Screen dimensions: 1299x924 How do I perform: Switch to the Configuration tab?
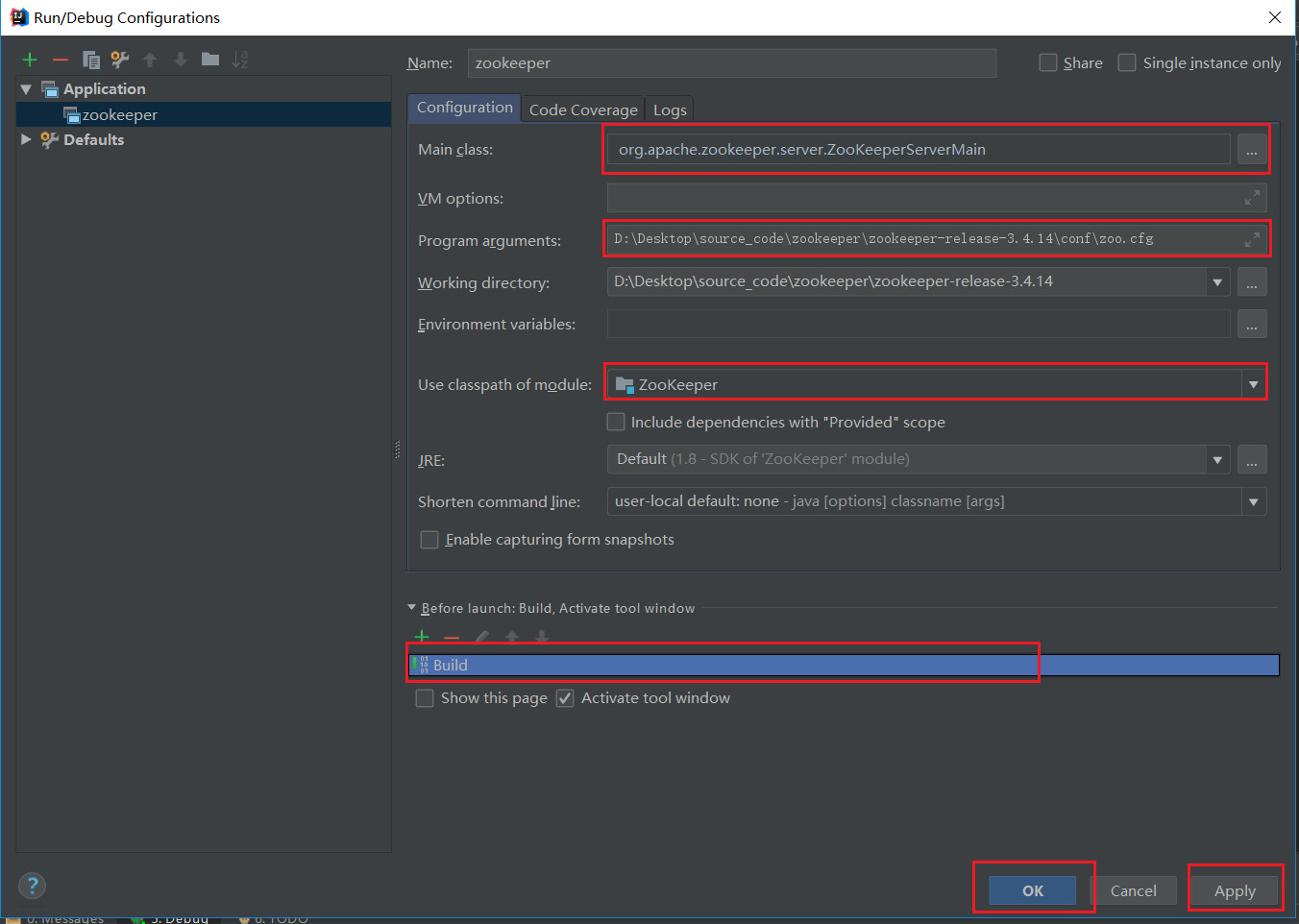[464, 108]
